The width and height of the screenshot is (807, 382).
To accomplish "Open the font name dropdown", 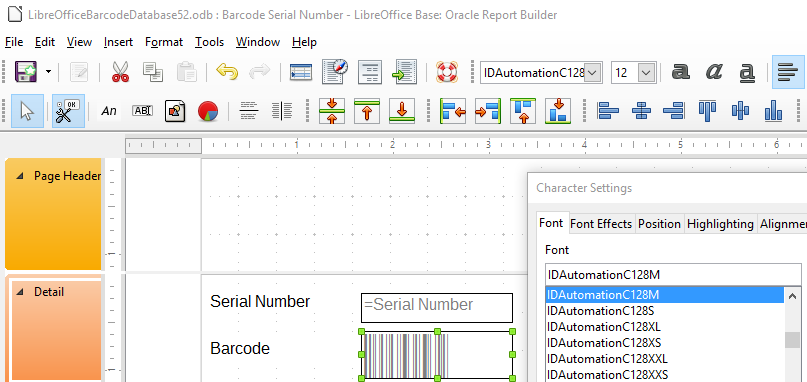I will (x=593, y=73).
